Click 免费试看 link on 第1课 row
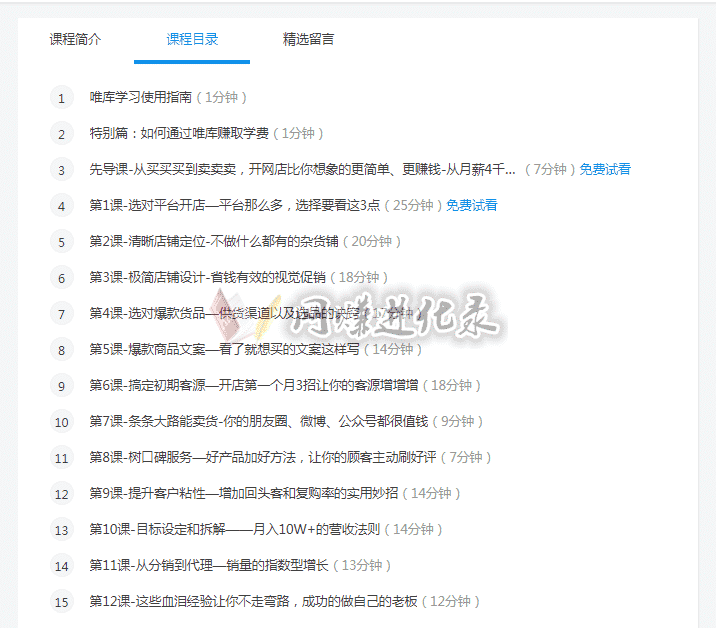This screenshot has width=716, height=628. click(x=472, y=206)
